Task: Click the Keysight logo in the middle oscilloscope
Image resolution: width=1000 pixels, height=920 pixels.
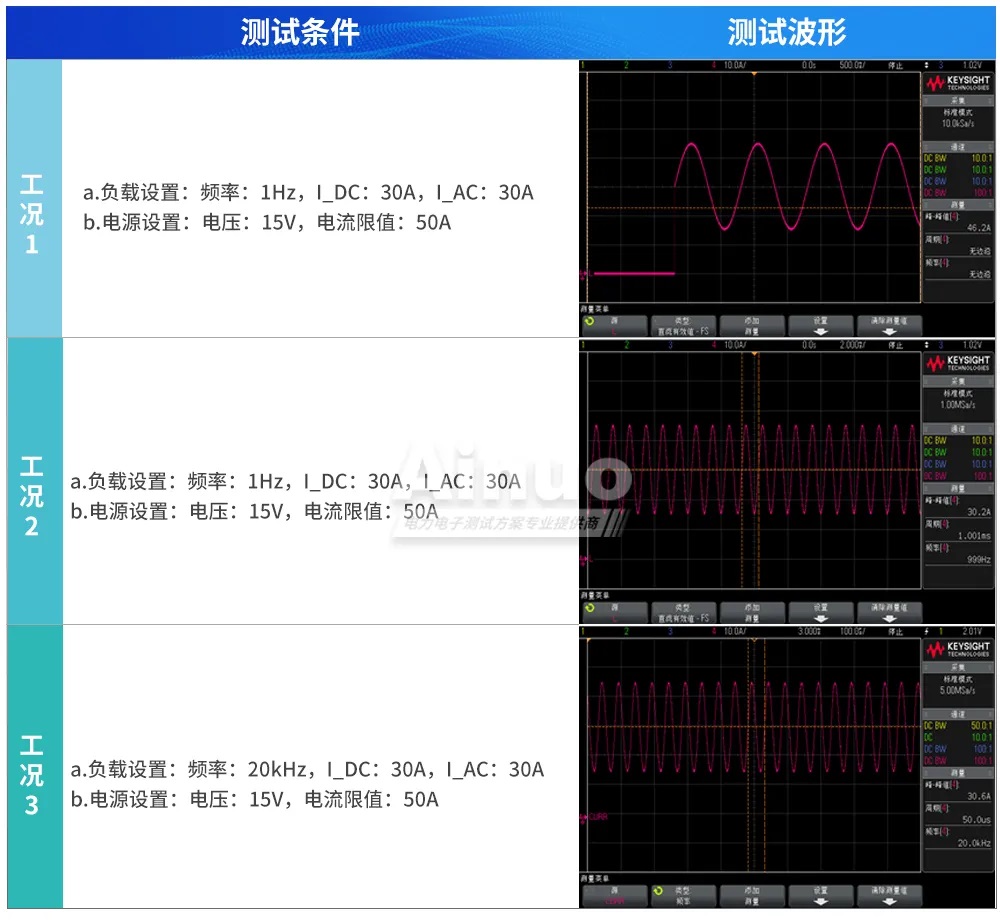Action: pos(956,363)
